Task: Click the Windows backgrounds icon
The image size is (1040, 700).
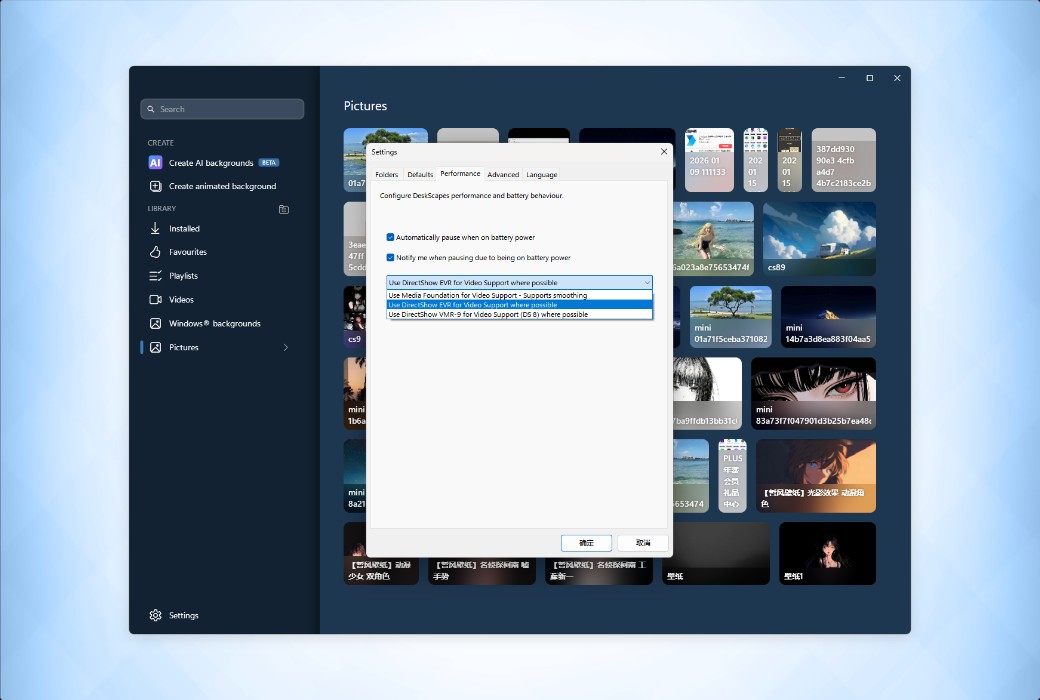Action: tap(155, 324)
